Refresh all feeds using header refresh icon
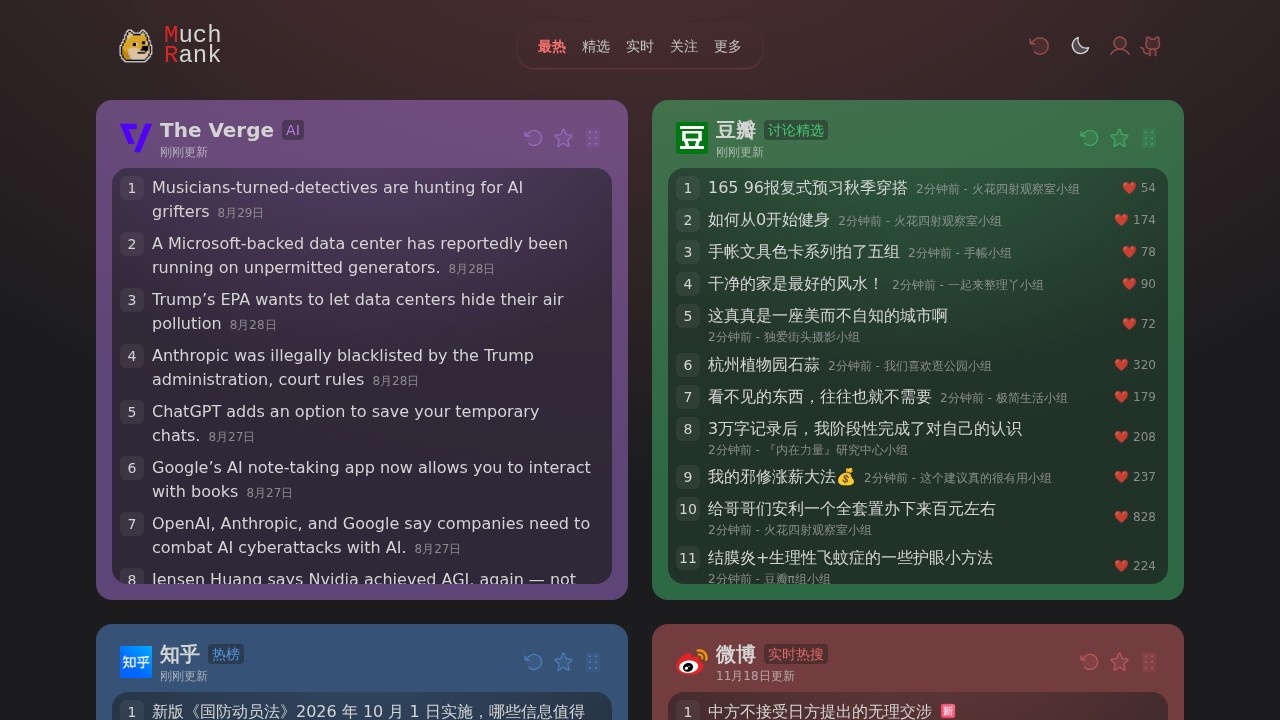 pyautogui.click(x=1040, y=46)
